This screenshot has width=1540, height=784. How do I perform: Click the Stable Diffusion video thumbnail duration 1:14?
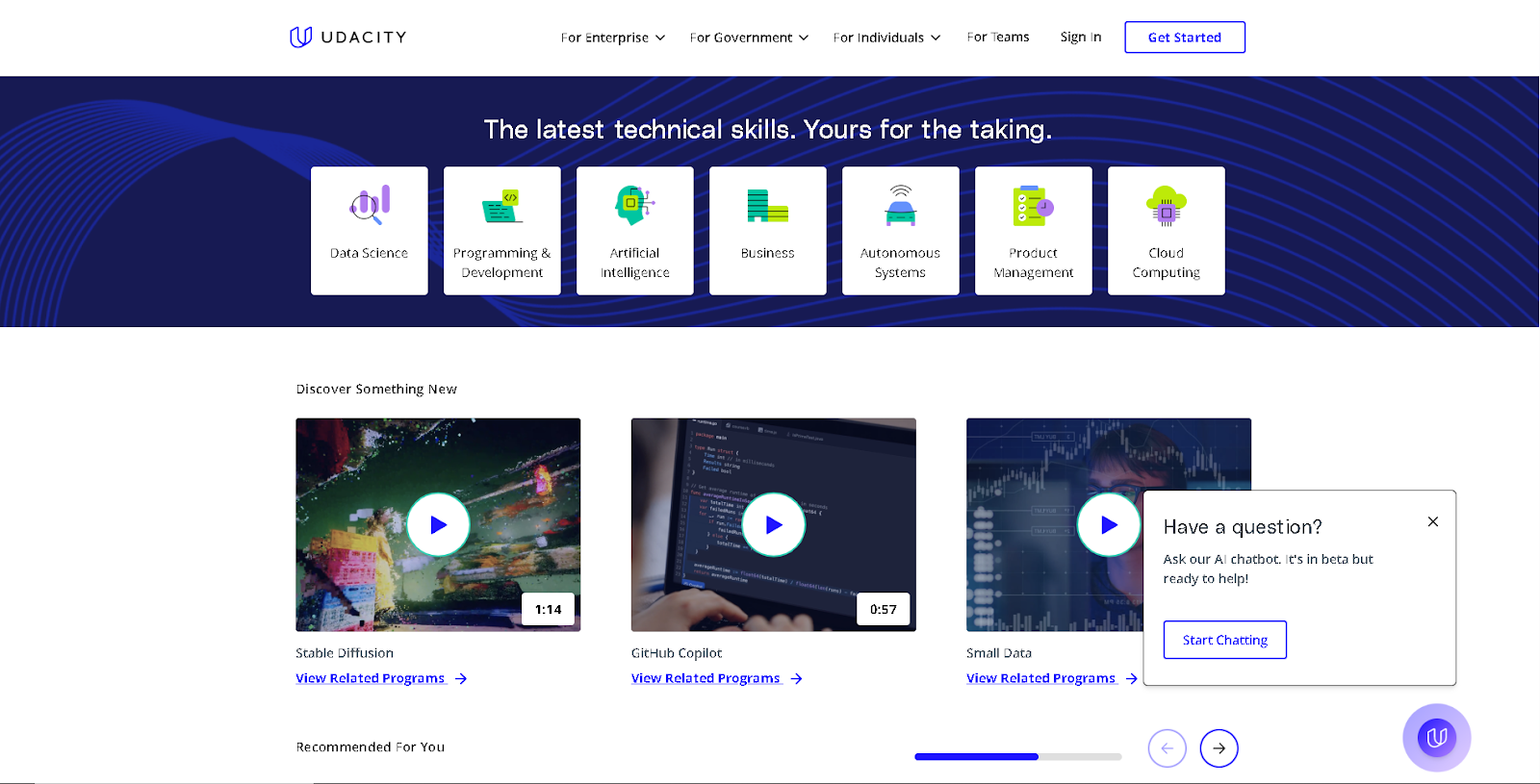548,609
